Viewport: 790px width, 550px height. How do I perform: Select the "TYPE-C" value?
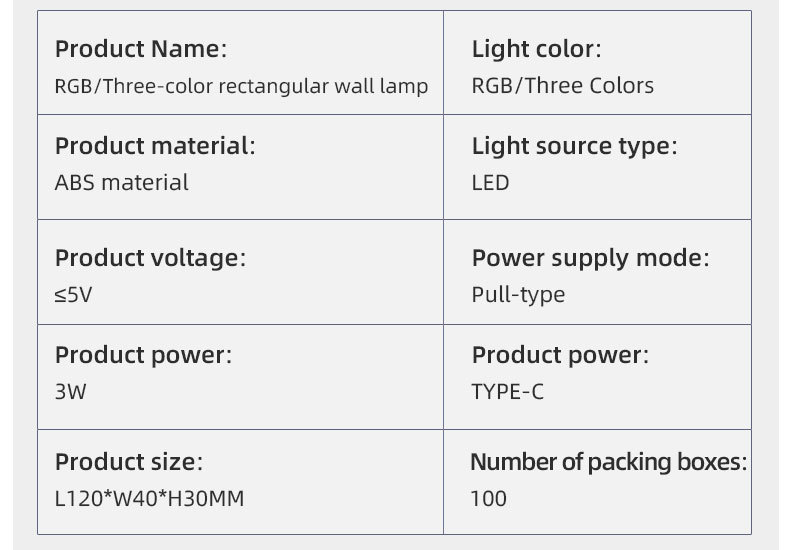508,392
